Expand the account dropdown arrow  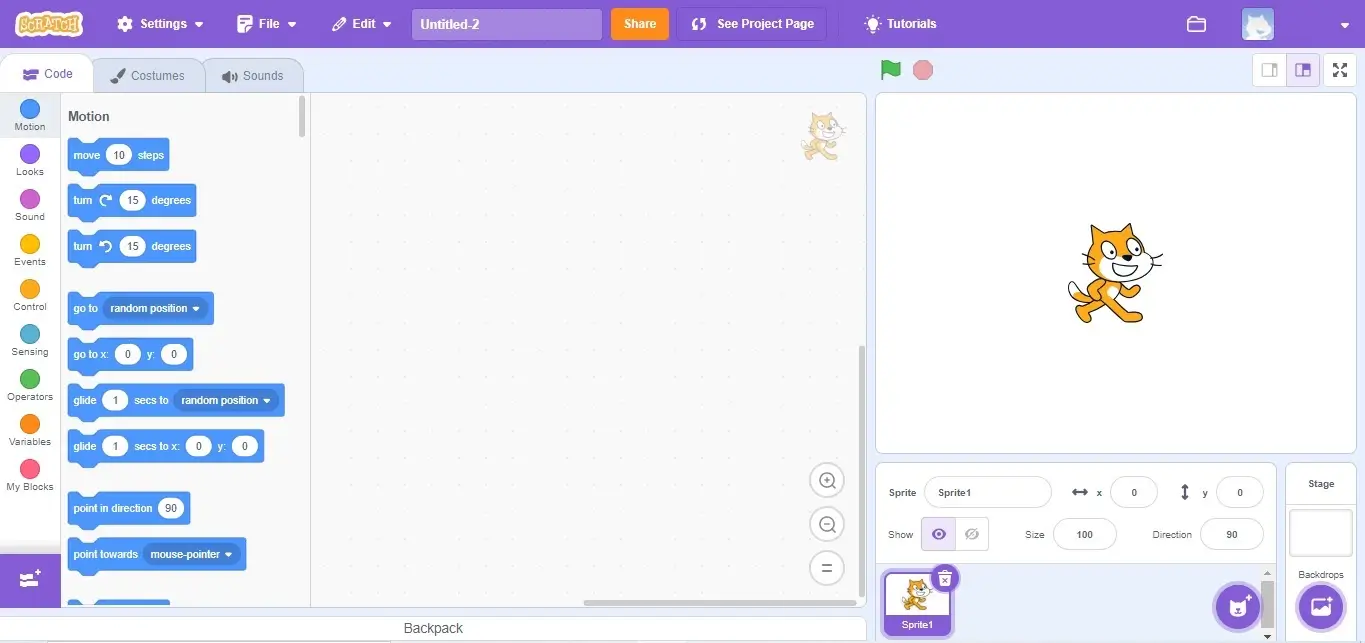[x=1345, y=25]
